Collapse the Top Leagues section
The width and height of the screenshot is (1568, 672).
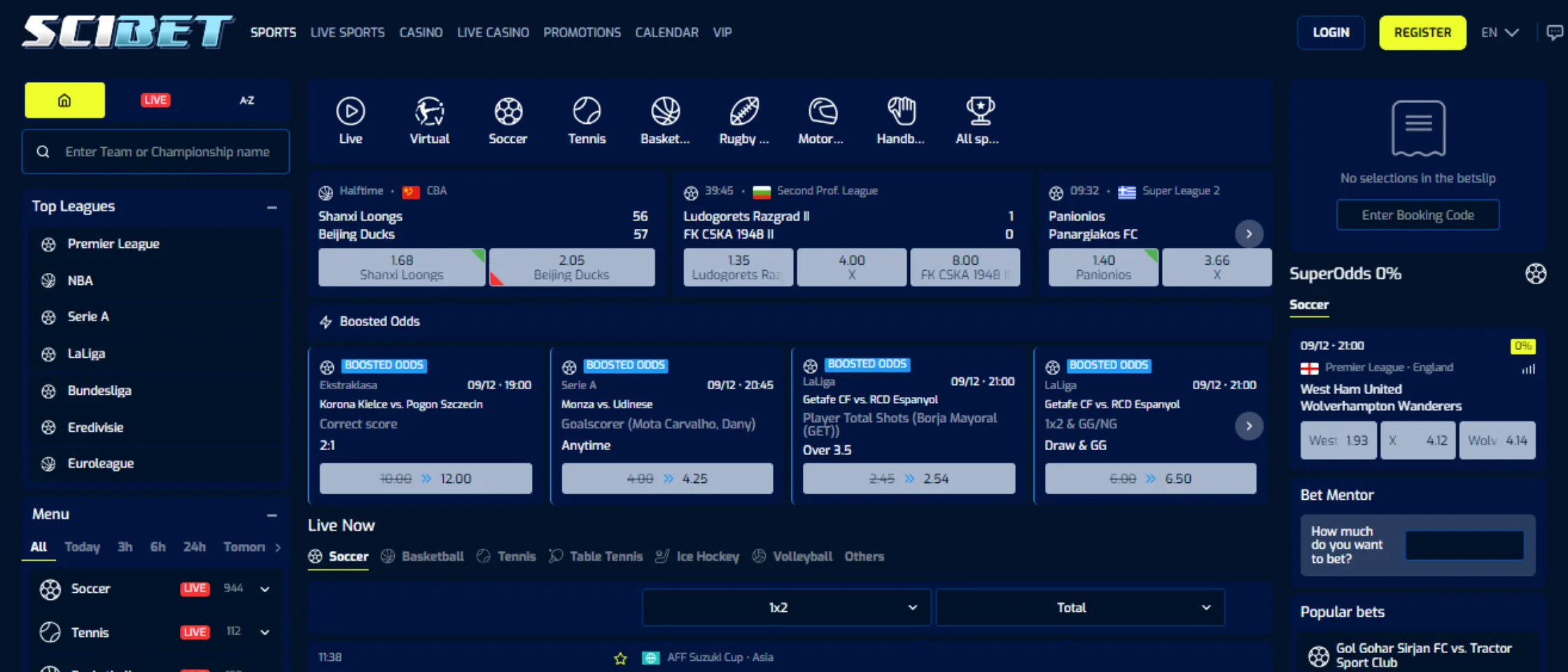tap(272, 207)
